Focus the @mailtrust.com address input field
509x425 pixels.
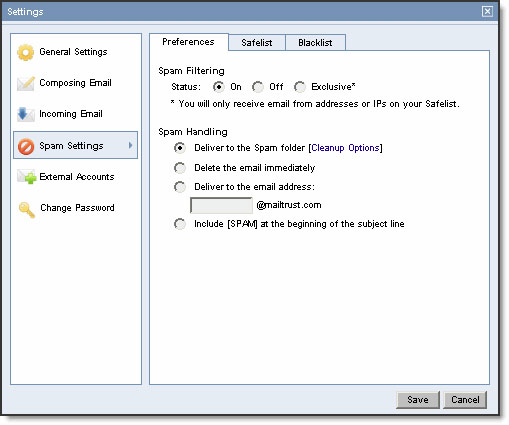(221, 205)
